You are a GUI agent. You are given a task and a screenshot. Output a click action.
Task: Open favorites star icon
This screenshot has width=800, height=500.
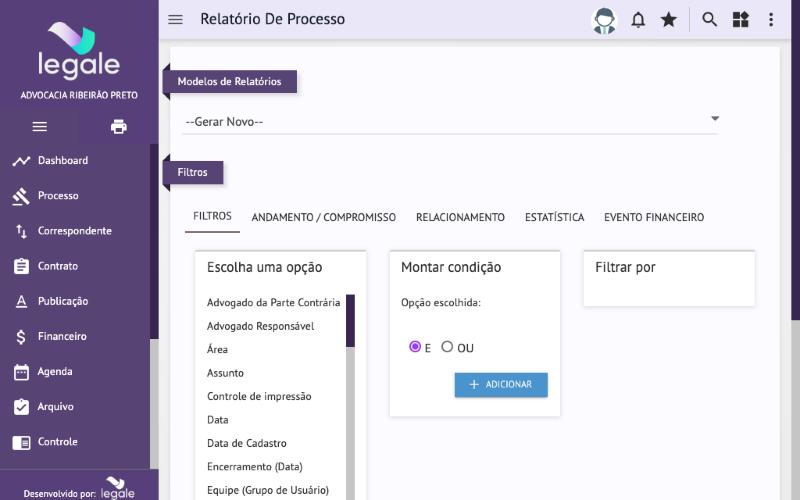tap(668, 20)
